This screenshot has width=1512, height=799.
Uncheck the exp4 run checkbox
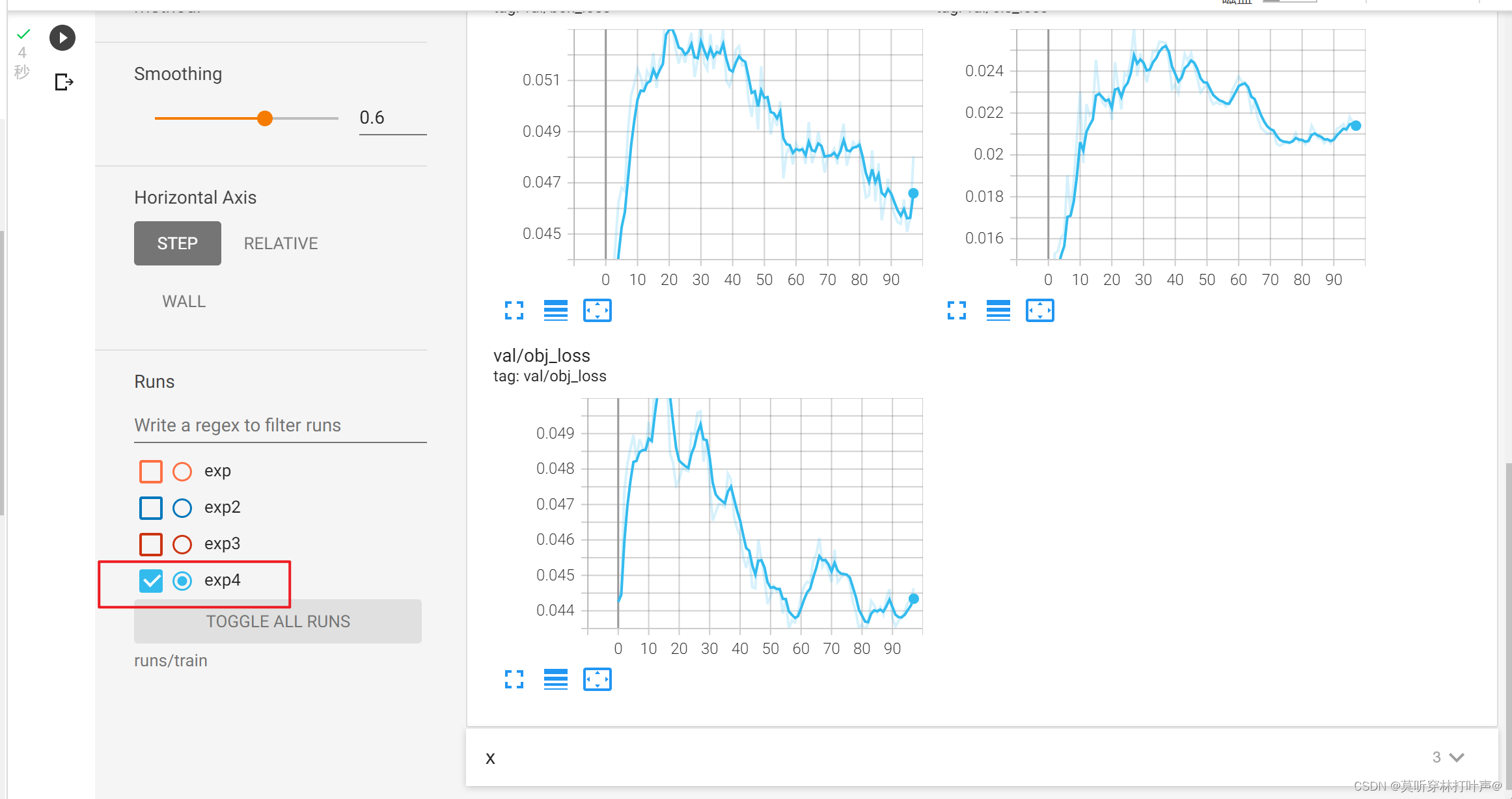click(151, 580)
